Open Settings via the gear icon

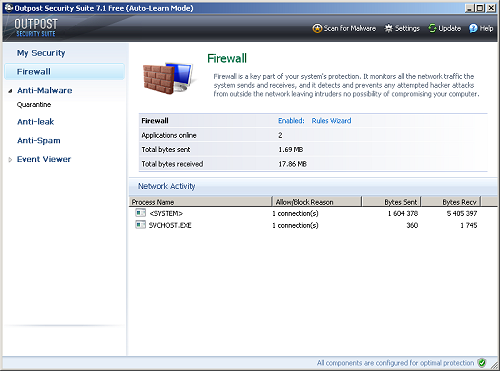tap(388, 28)
